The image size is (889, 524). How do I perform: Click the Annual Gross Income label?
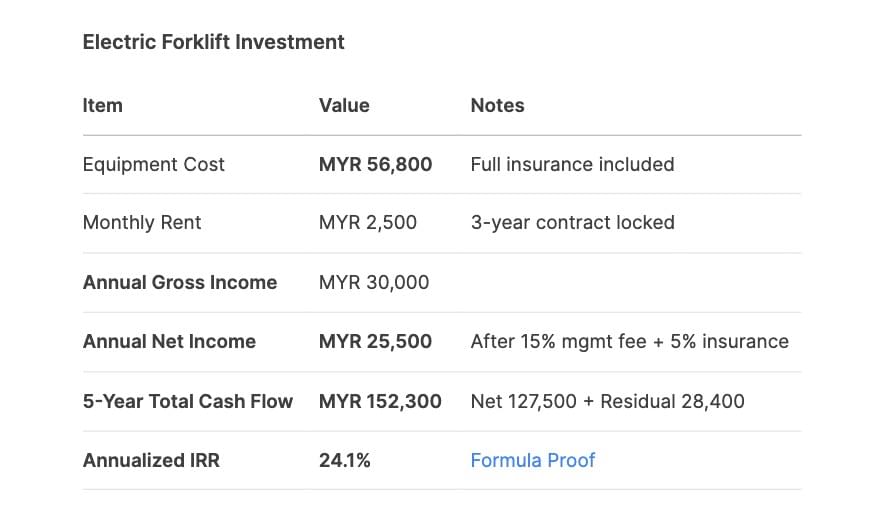[x=180, y=282]
